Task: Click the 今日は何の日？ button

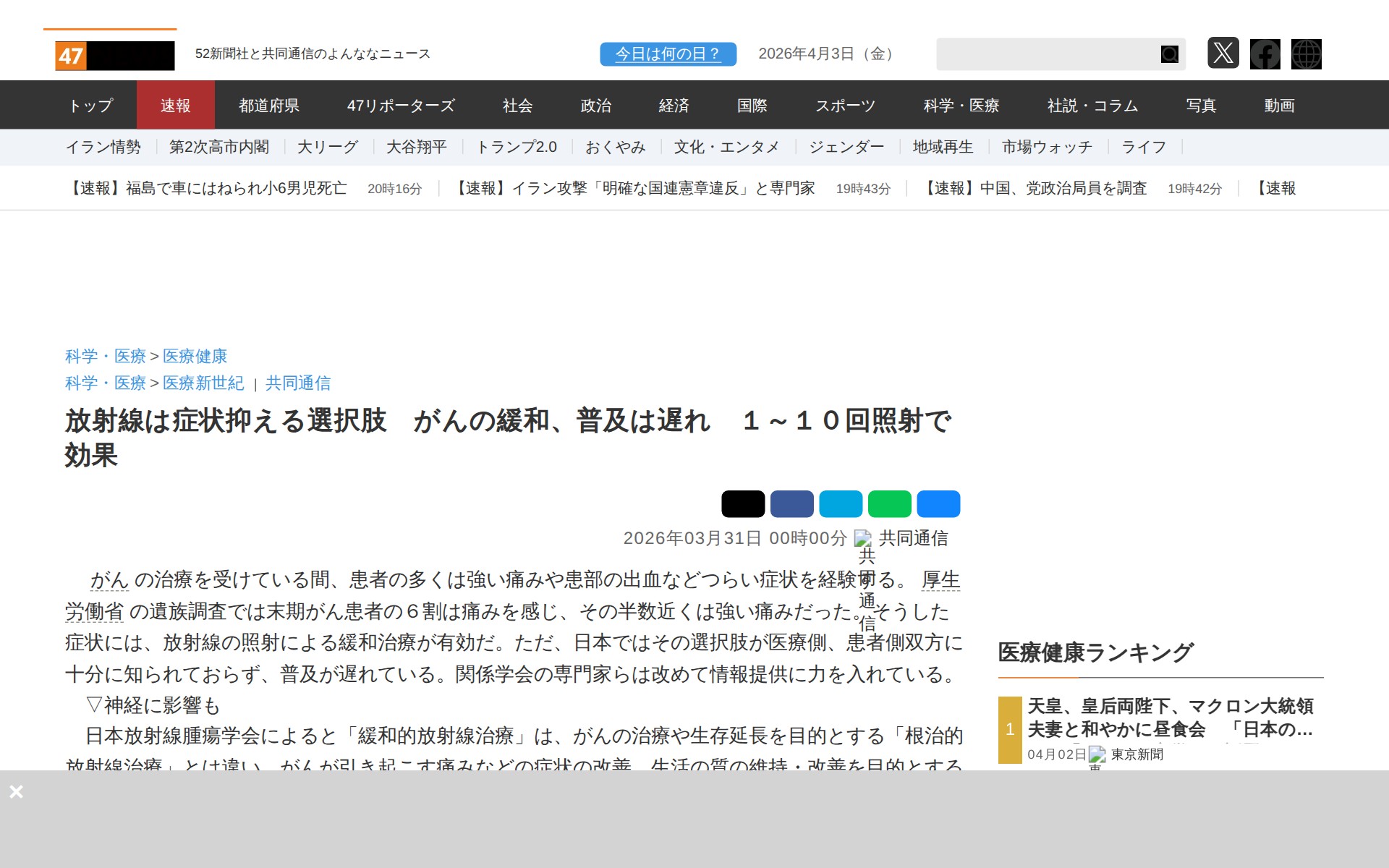Action: [x=667, y=54]
